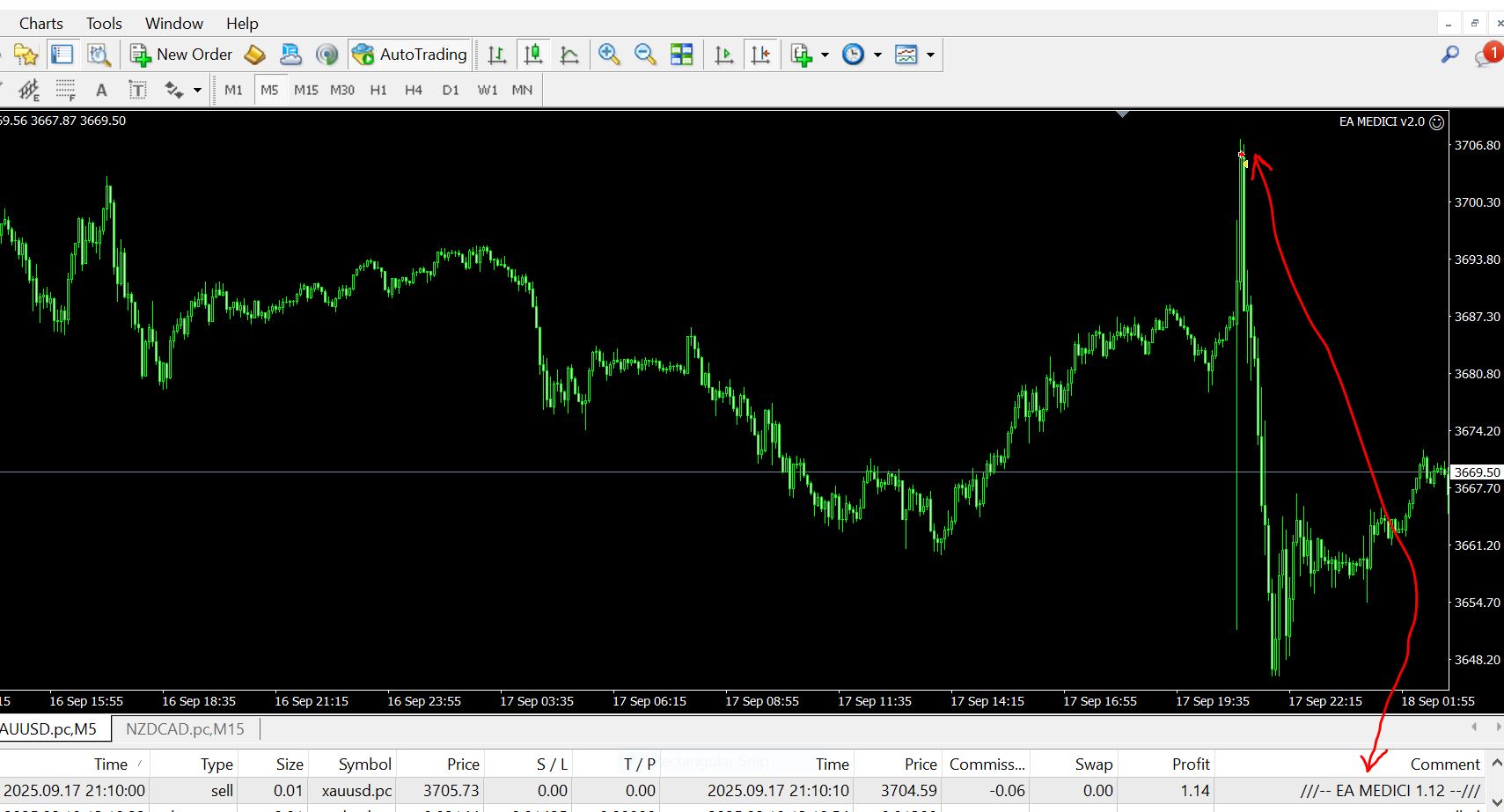Zoom in on the chart
Image resolution: width=1504 pixels, height=812 pixels.
(x=608, y=55)
